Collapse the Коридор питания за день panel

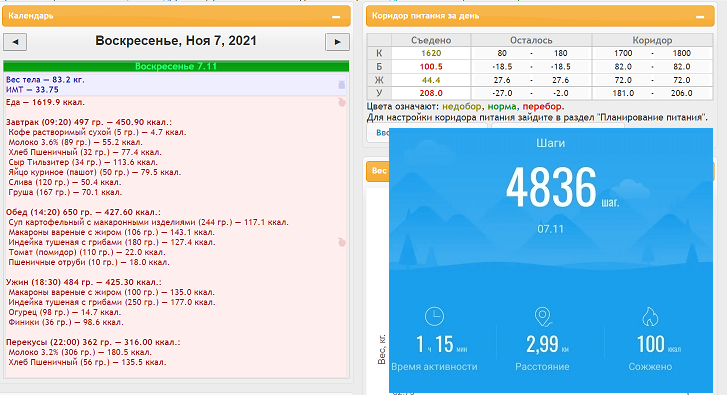pos(700,17)
